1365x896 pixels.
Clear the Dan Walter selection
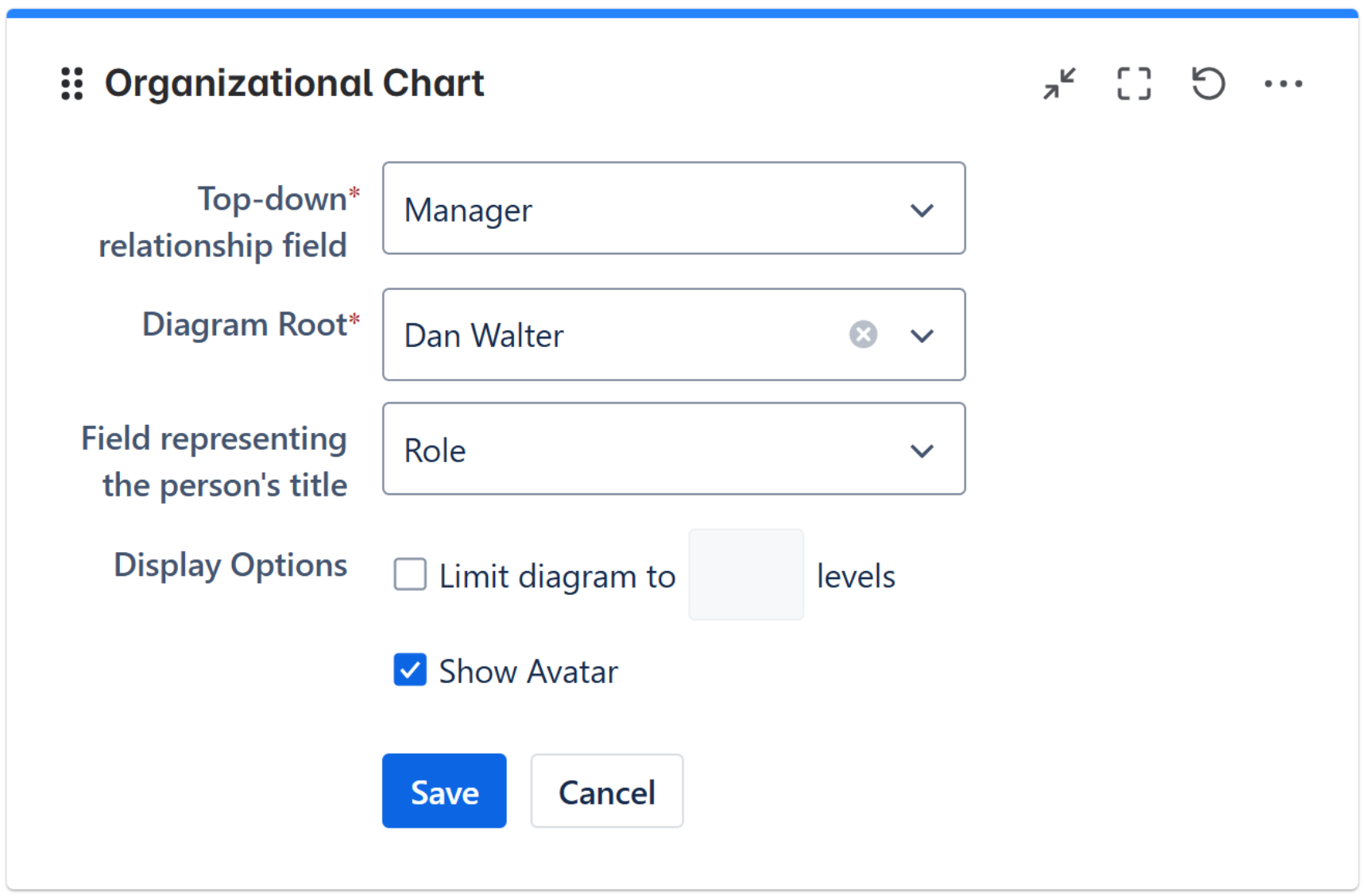click(863, 334)
